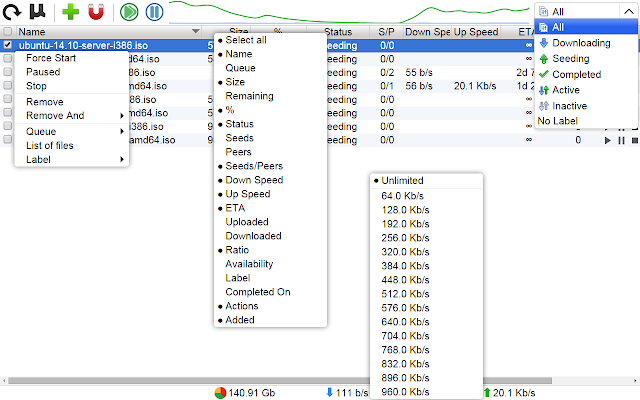
Task: Click the play icon in amd64.iso row
Action: [607, 140]
